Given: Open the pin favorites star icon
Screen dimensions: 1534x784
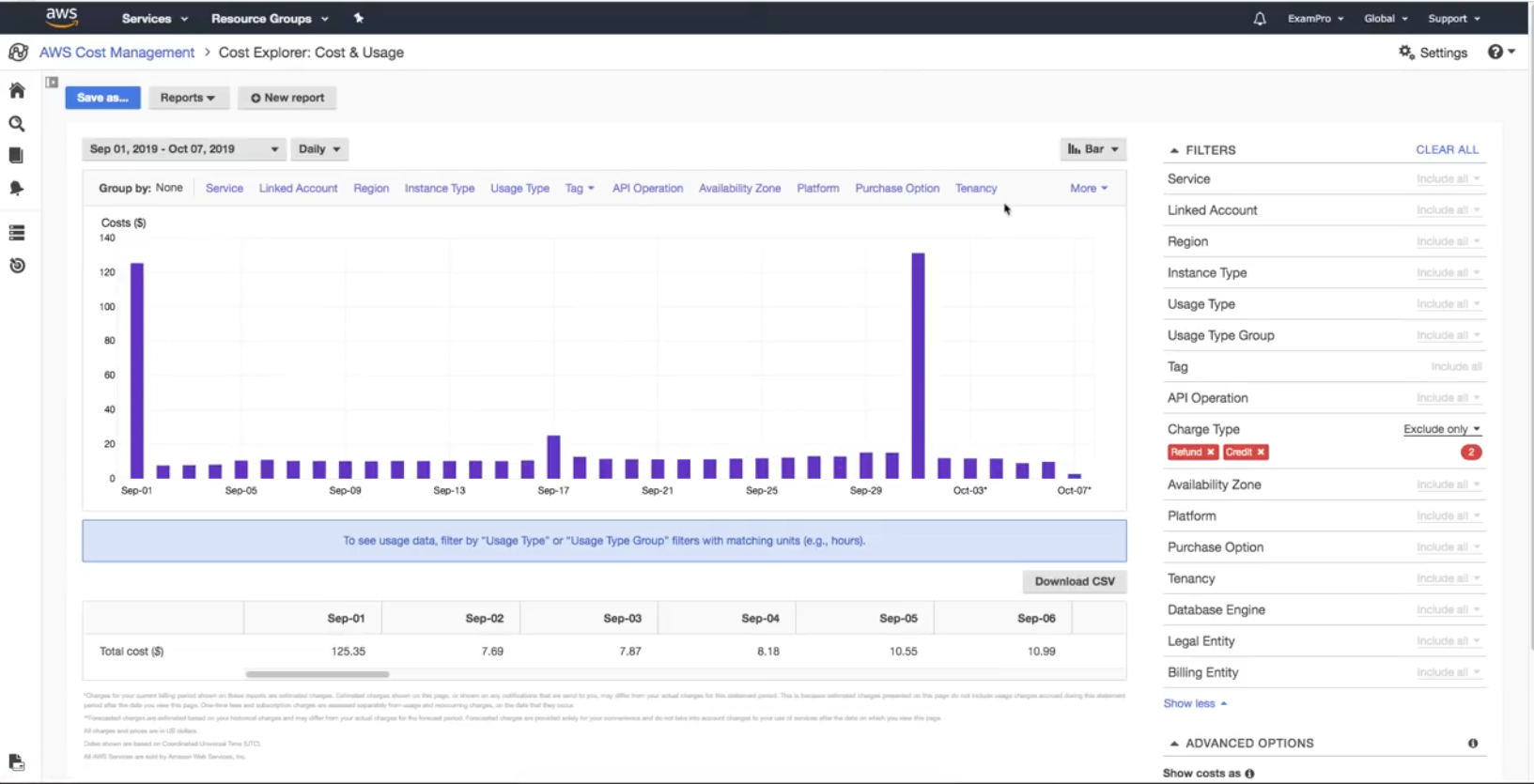Looking at the screenshot, I should coord(358,18).
